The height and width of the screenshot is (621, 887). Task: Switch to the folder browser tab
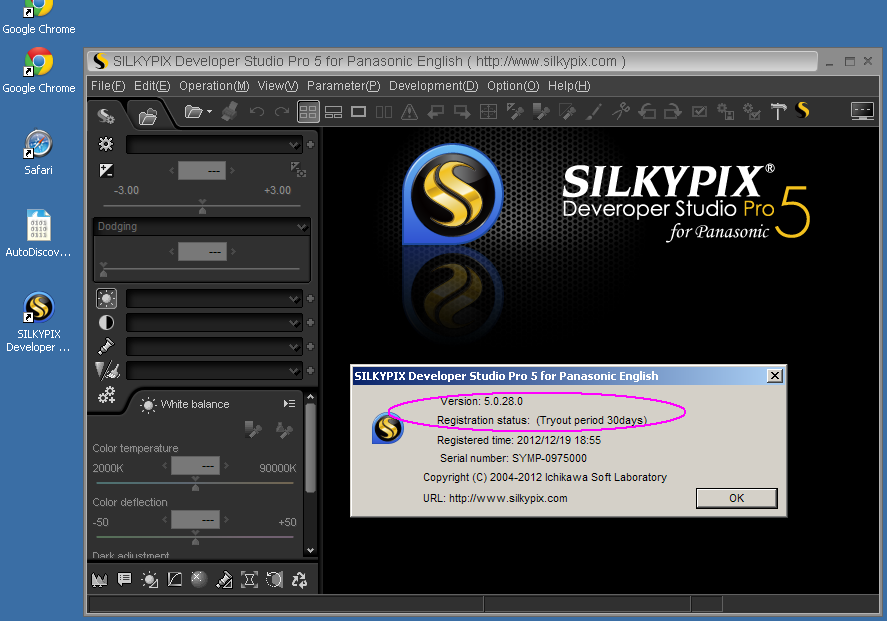[x=148, y=116]
